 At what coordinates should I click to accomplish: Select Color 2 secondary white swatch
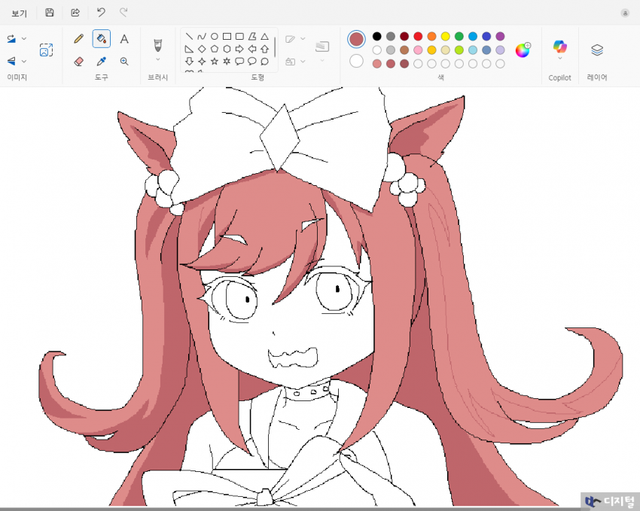(356, 61)
